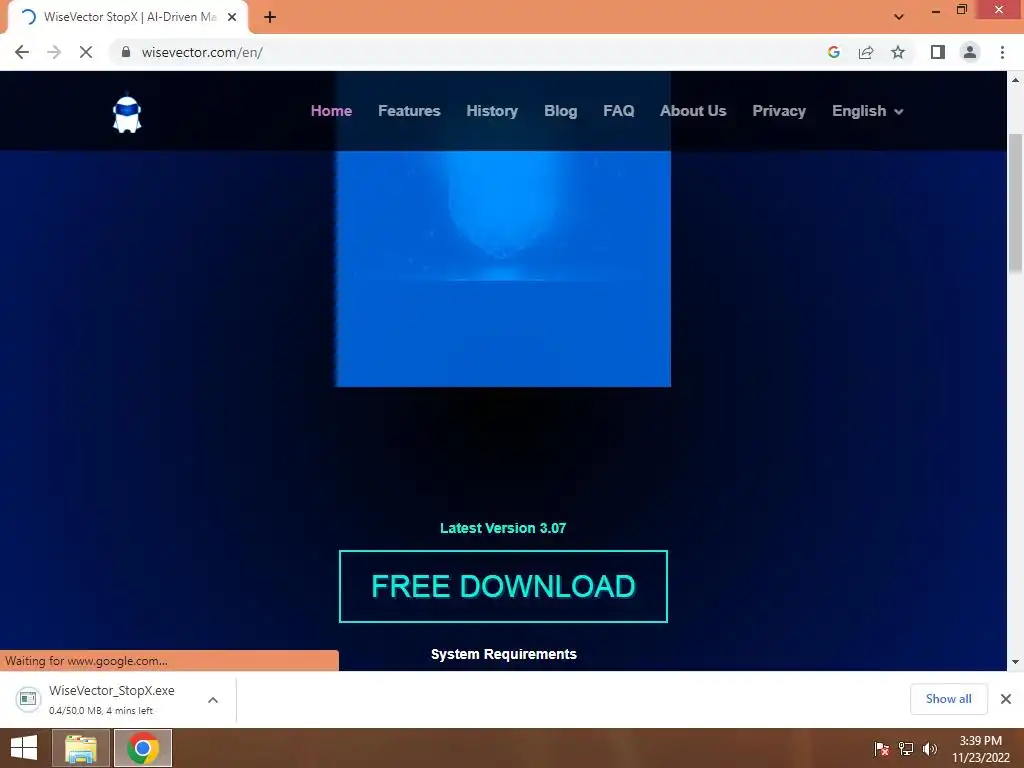
Task: View site security lock info
Action: tap(126, 52)
